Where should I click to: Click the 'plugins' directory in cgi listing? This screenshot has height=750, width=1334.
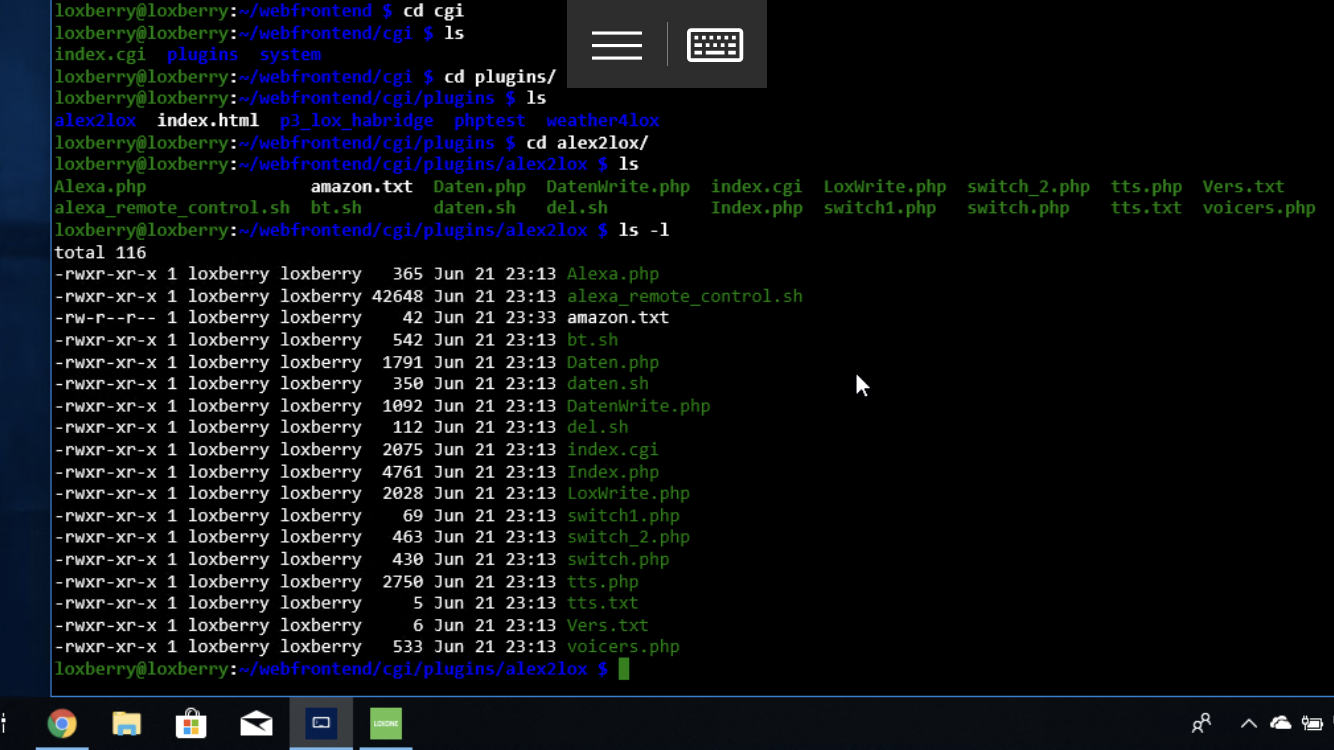click(x=203, y=55)
